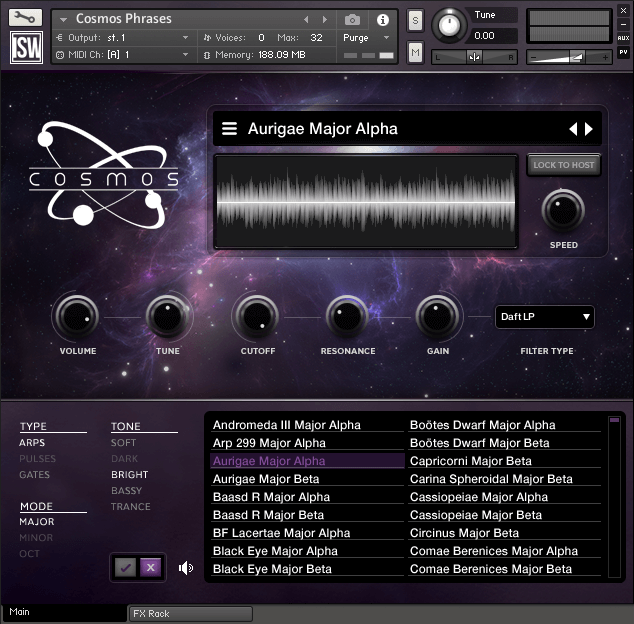
Task: Toggle the speaker preview icon
Action: pyautogui.click(x=186, y=568)
